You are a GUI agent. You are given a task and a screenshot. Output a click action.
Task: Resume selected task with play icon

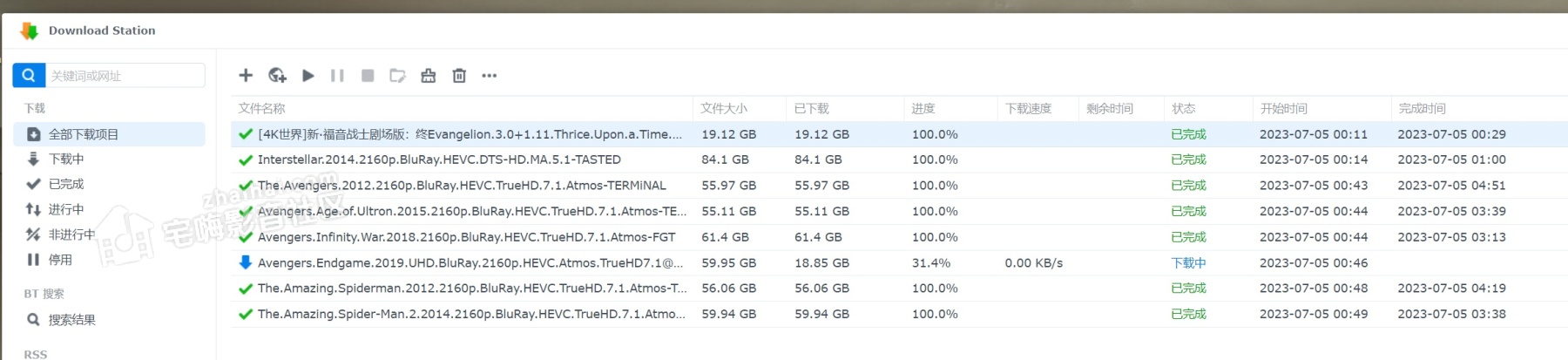tap(308, 76)
